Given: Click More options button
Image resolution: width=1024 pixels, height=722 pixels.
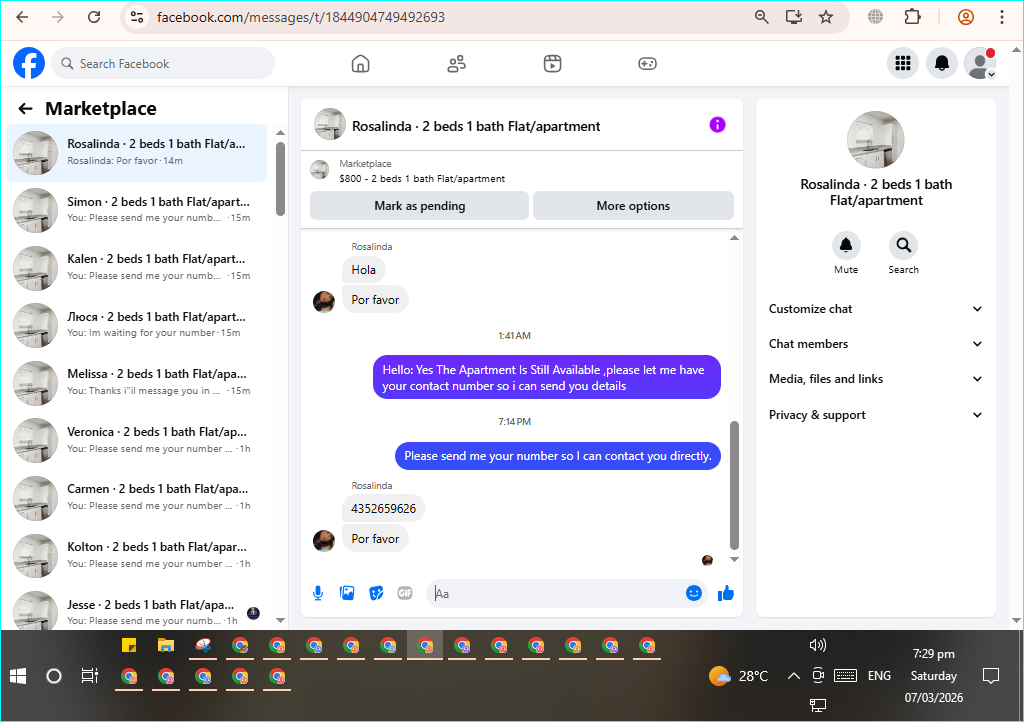Looking at the screenshot, I should 633,206.
